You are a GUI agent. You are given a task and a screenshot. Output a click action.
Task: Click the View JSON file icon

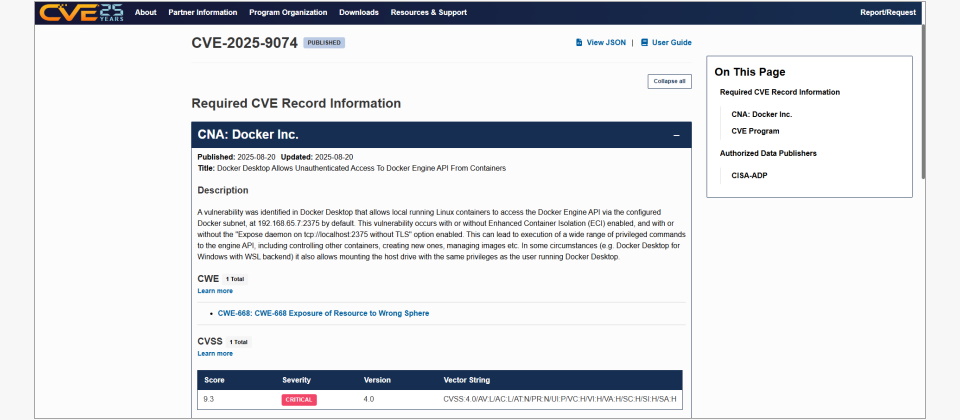(x=579, y=43)
